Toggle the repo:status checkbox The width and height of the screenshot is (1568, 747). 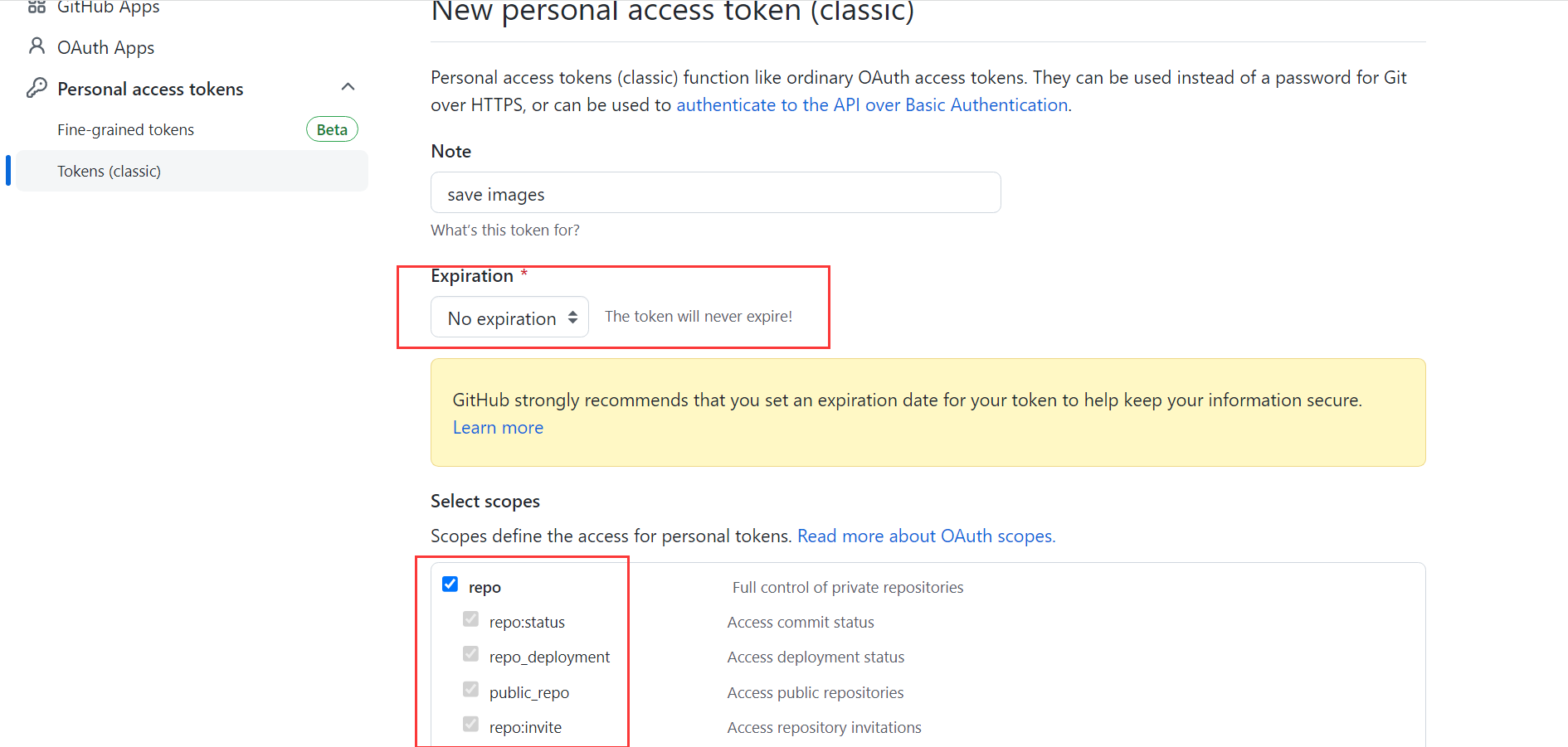click(x=470, y=619)
